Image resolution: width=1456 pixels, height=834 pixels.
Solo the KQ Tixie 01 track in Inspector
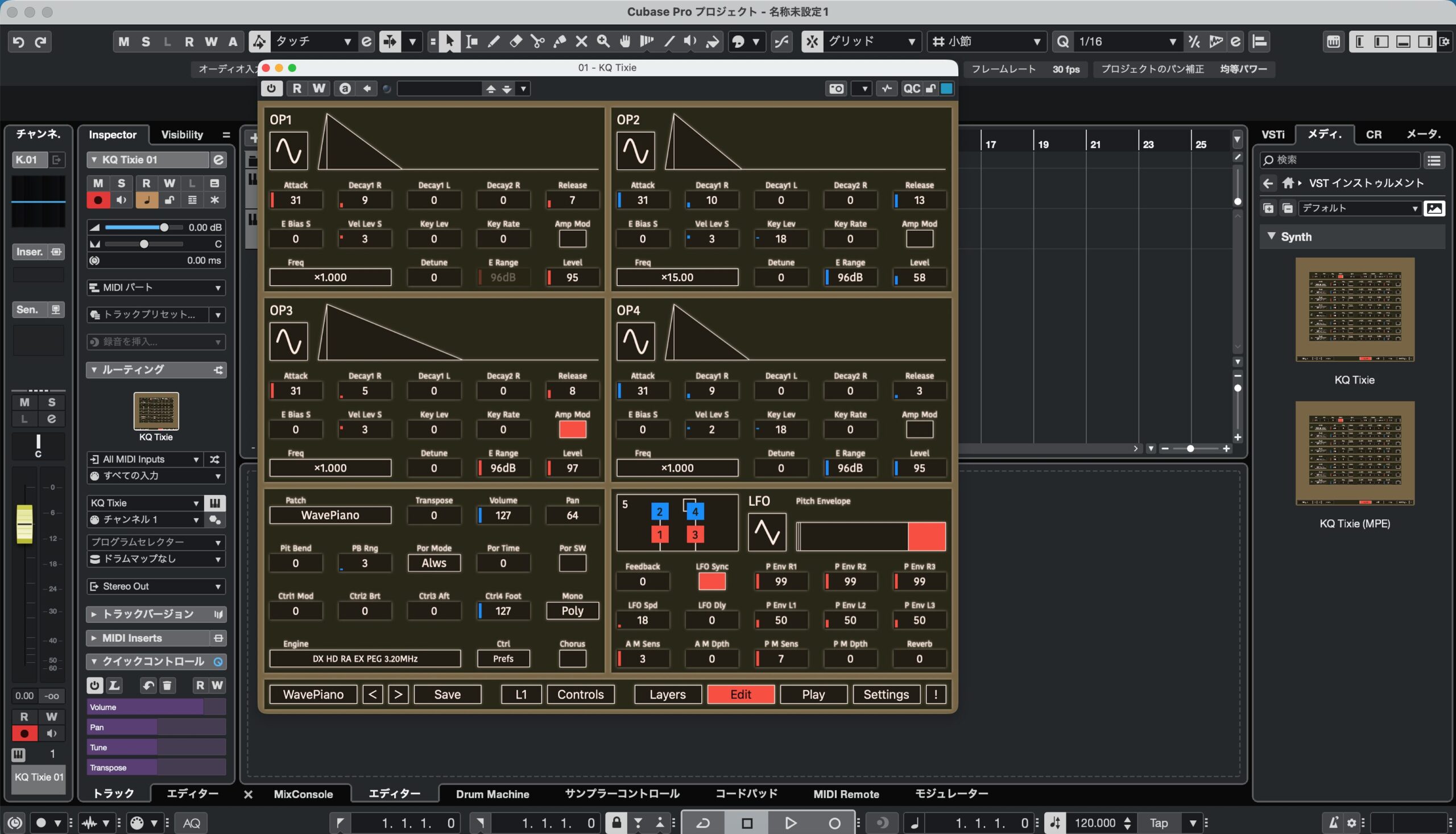[x=121, y=183]
